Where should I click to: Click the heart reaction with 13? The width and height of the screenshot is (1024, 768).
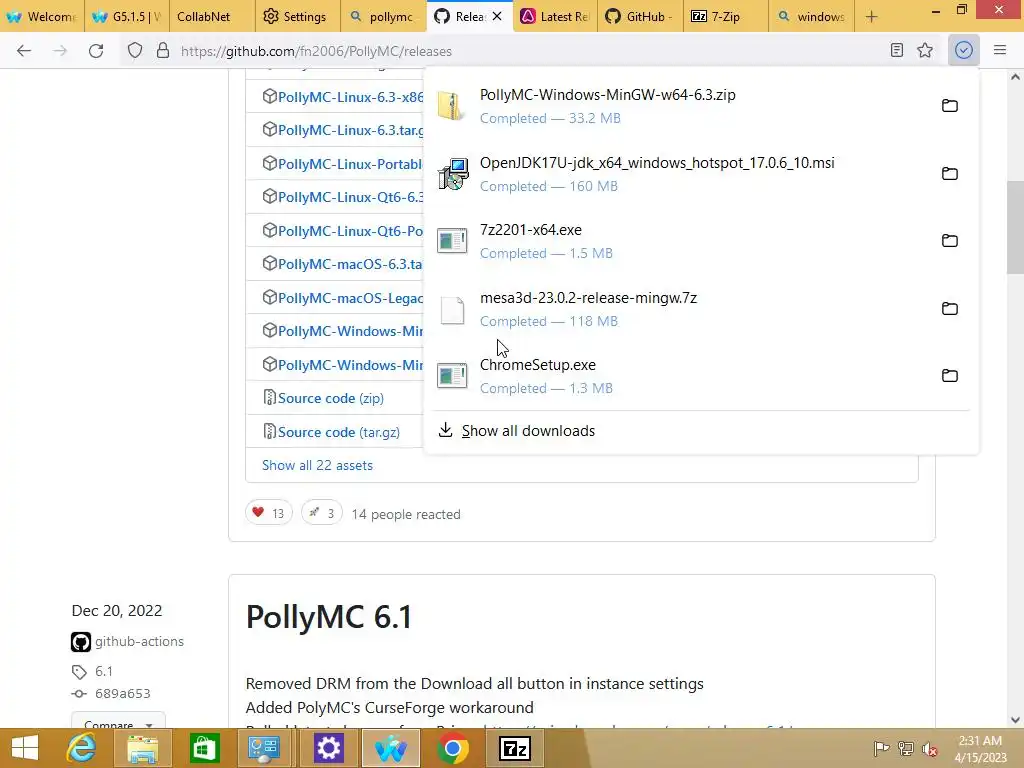268,513
